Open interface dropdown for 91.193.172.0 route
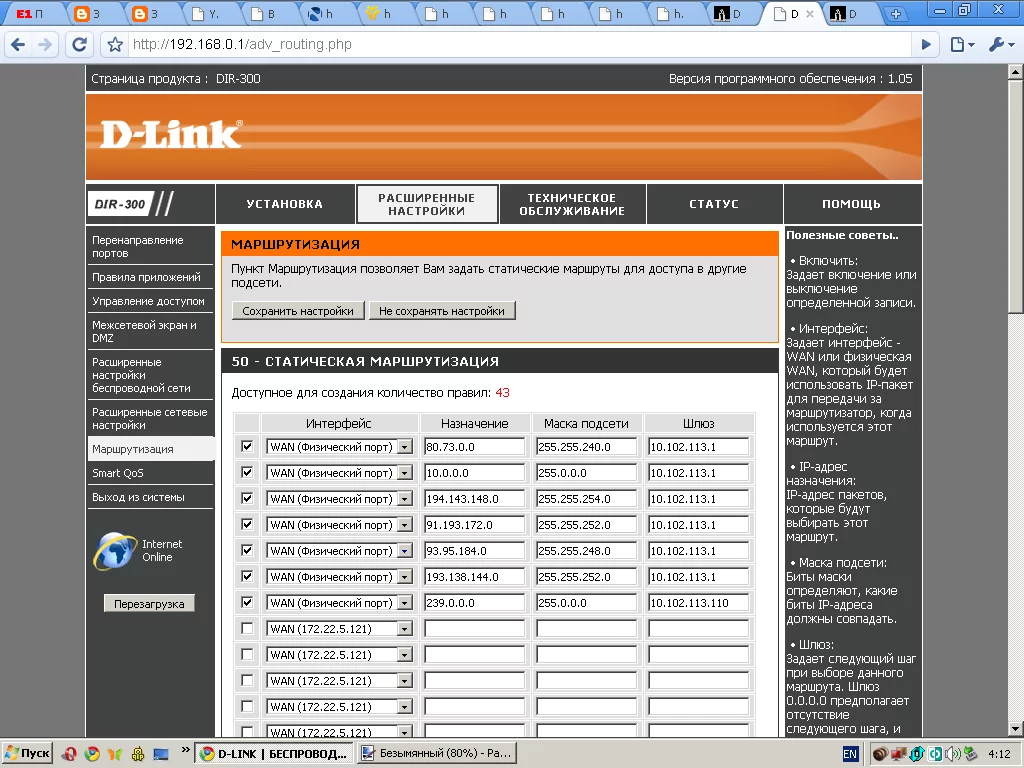 coord(340,525)
